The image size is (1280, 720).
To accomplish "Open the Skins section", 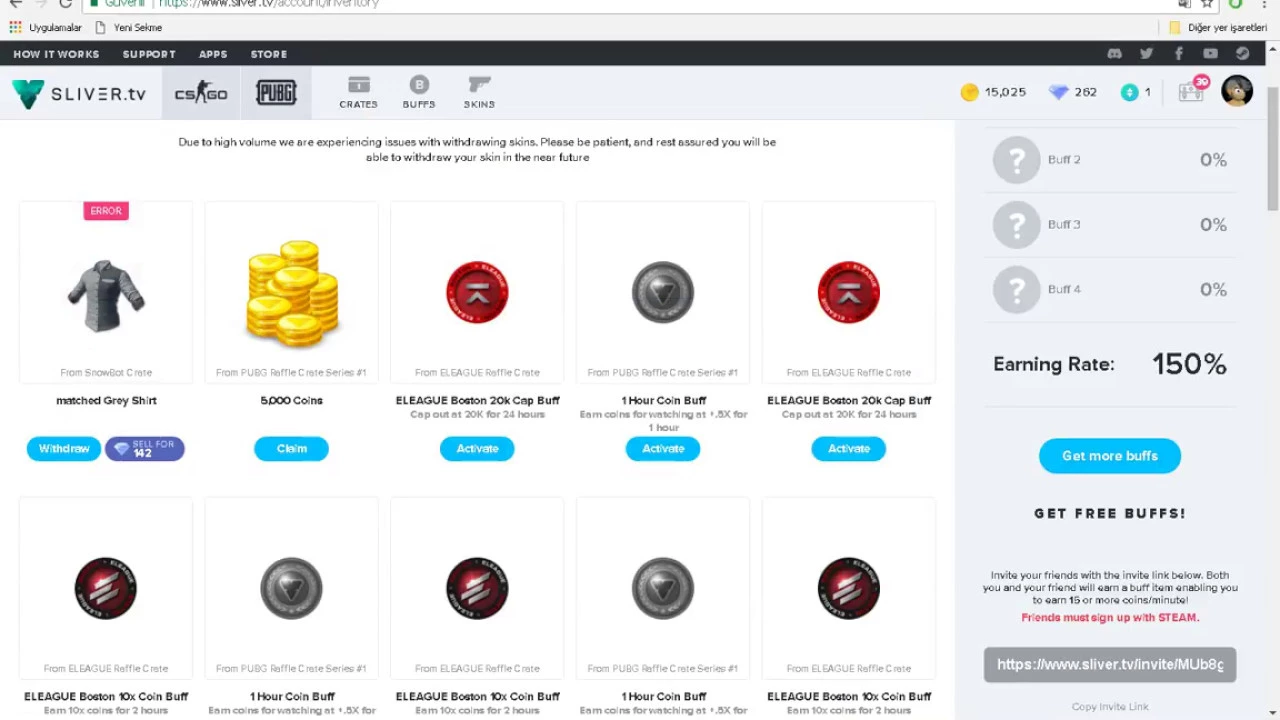I will [479, 93].
